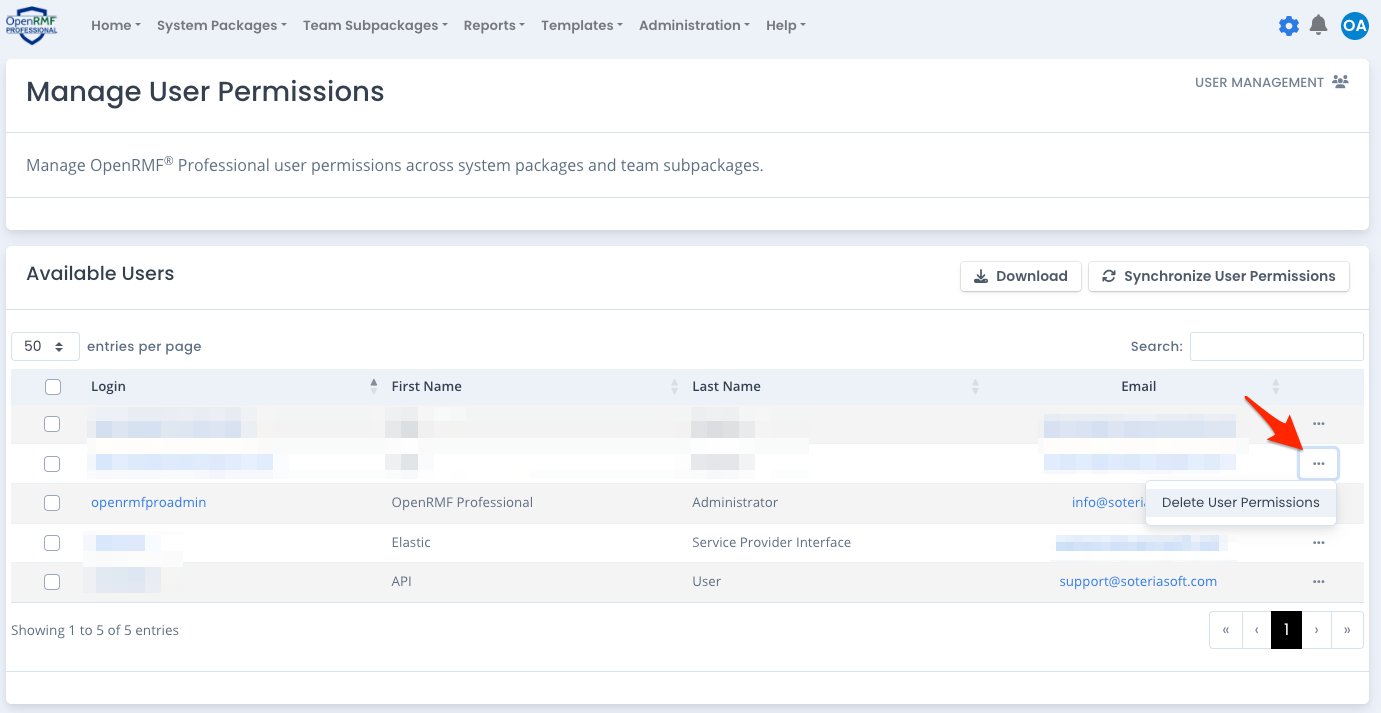Close the open ellipsis menu above Delete User Permissions
Image resolution: width=1381 pixels, height=713 pixels.
click(1318, 463)
